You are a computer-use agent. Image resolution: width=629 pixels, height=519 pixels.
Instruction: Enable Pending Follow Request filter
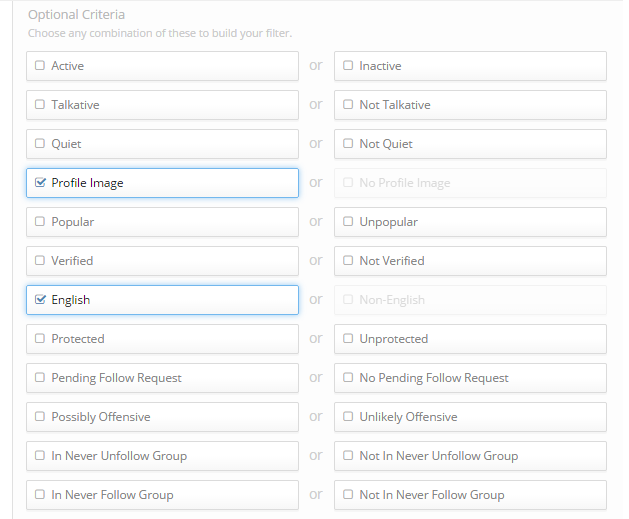coord(40,377)
